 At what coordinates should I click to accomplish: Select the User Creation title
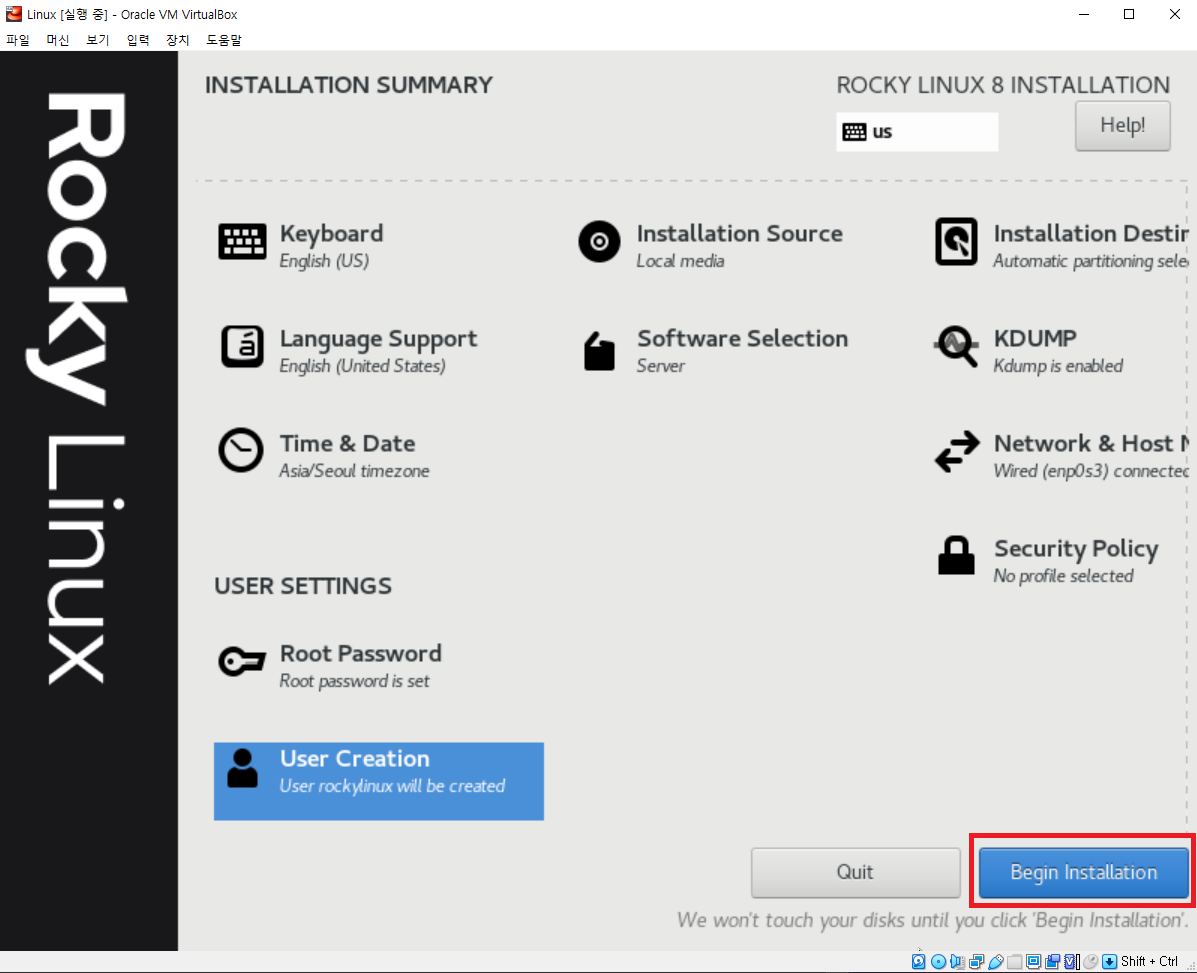pyautogui.click(x=355, y=759)
